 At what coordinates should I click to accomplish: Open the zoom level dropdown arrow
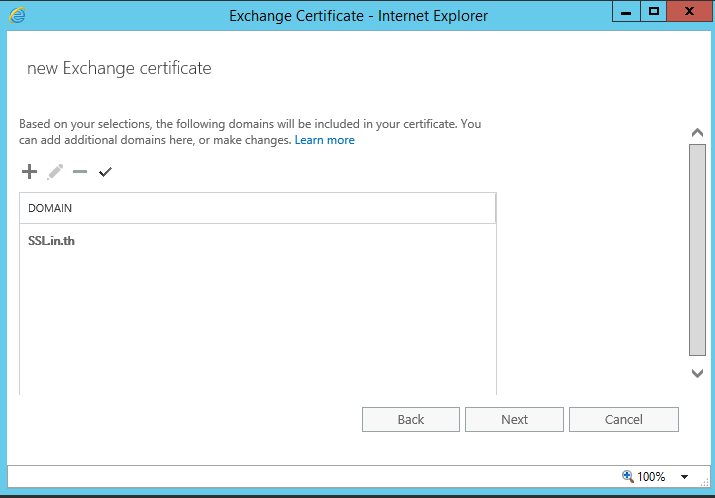[x=685, y=477]
